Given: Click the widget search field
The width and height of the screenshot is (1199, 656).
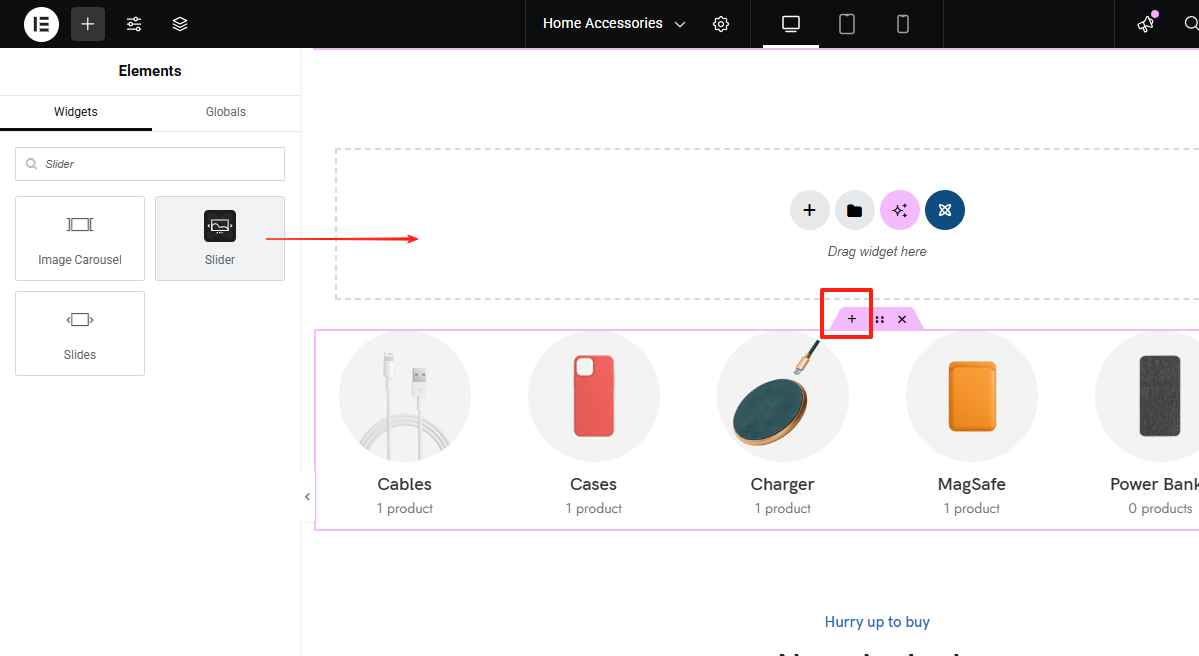Looking at the screenshot, I should 150,164.
